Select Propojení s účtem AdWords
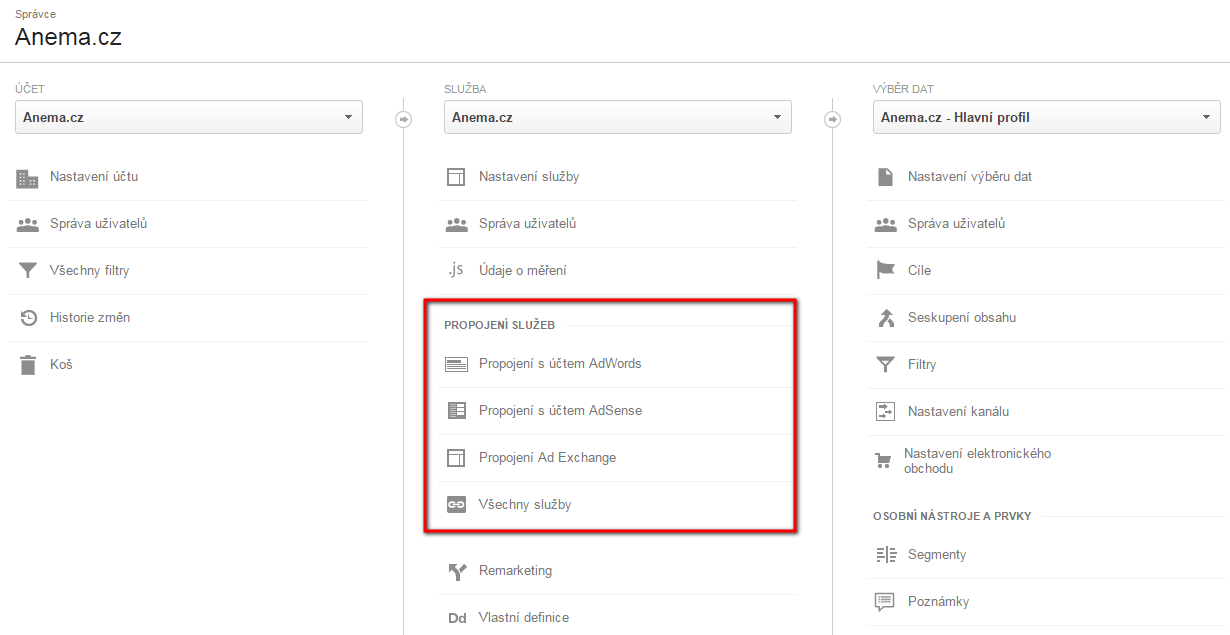1230x635 pixels. (x=560, y=364)
